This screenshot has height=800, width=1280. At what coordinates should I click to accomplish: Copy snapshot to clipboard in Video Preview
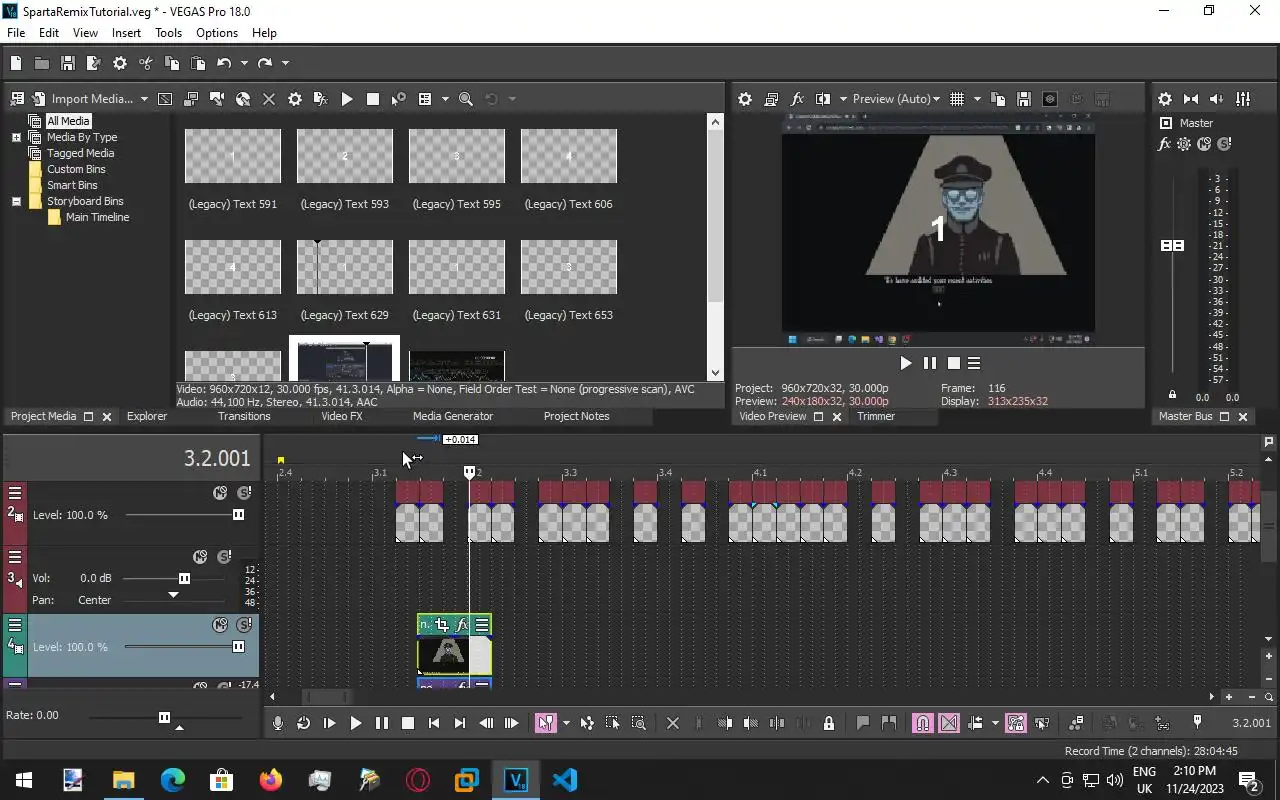pyautogui.click(x=998, y=99)
